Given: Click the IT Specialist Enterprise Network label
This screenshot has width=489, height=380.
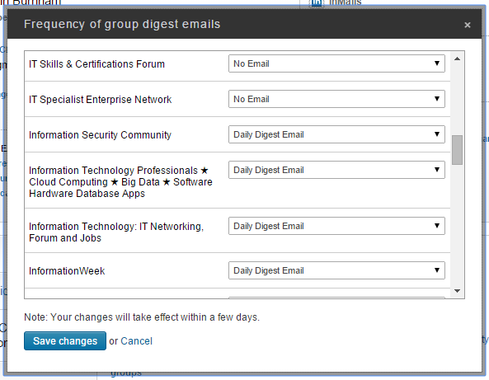Looking at the screenshot, I should point(100,99).
